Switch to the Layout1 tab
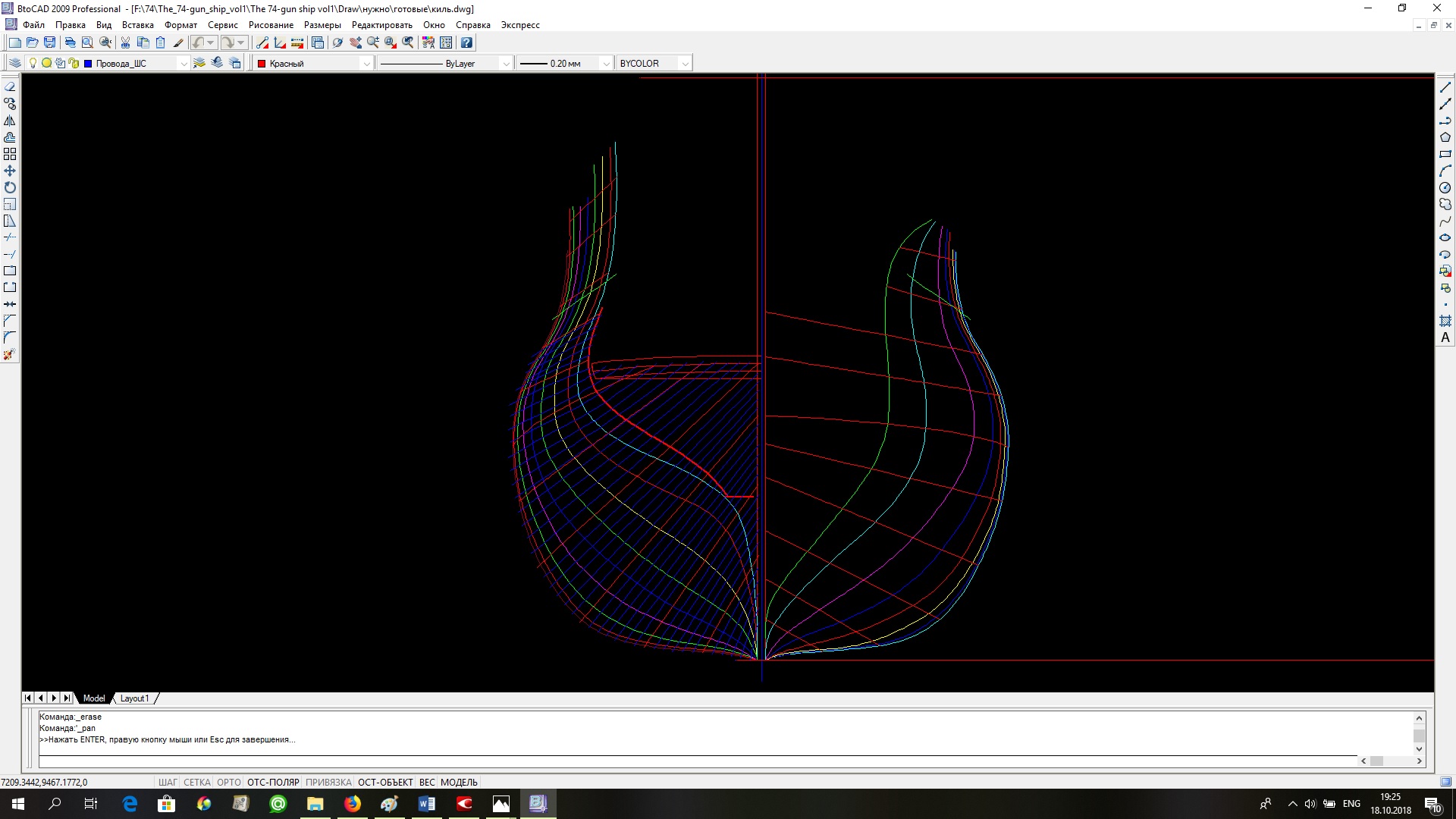This screenshot has width=1456, height=819. [x=134, y=698]
